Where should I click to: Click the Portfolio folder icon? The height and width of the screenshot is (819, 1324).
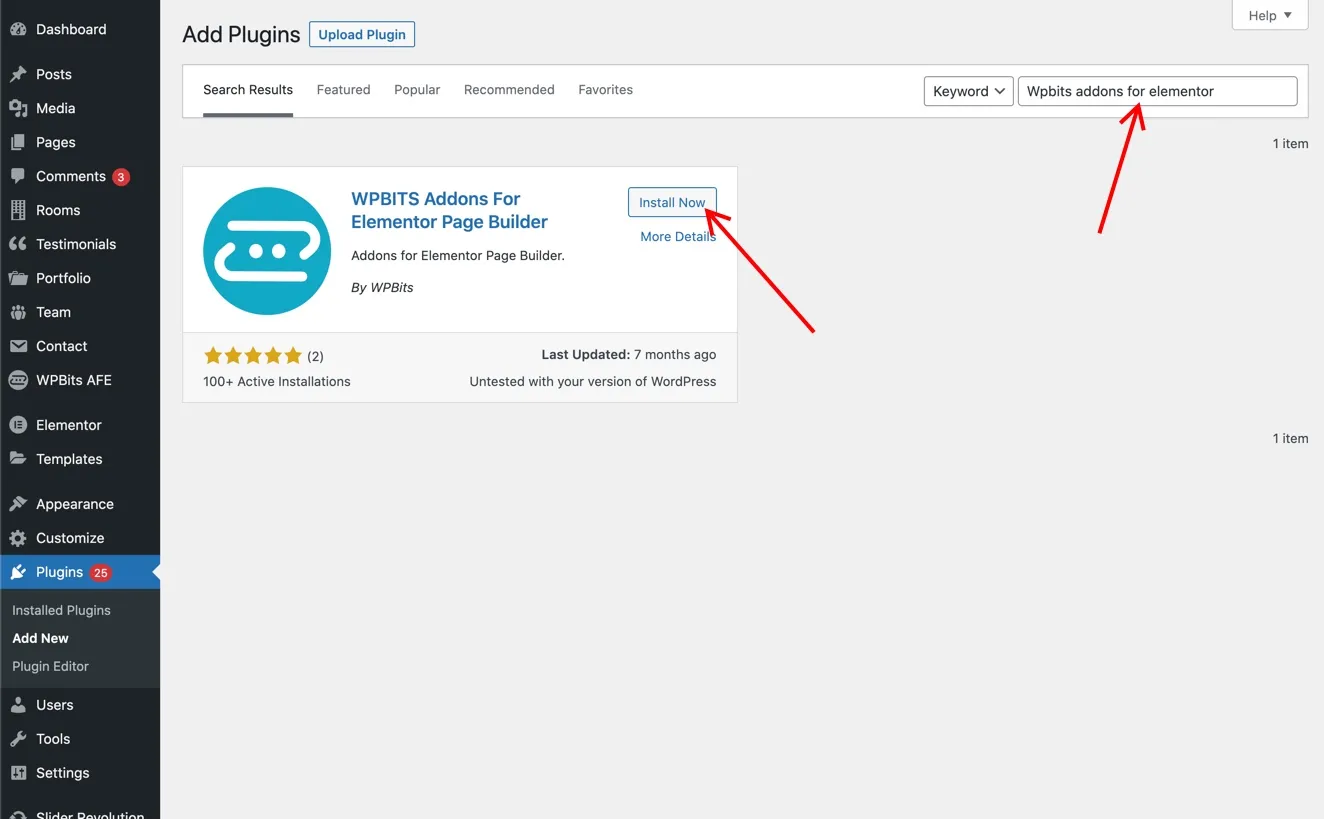(18, 278)
